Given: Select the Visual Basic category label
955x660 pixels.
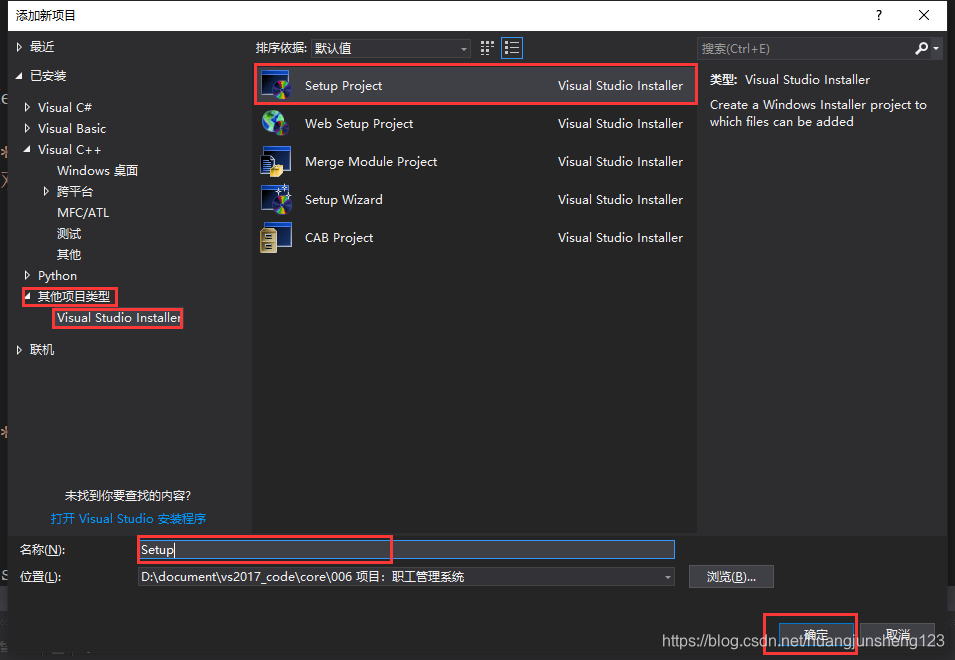Looking at the screenshot, I should pos(72,128).
